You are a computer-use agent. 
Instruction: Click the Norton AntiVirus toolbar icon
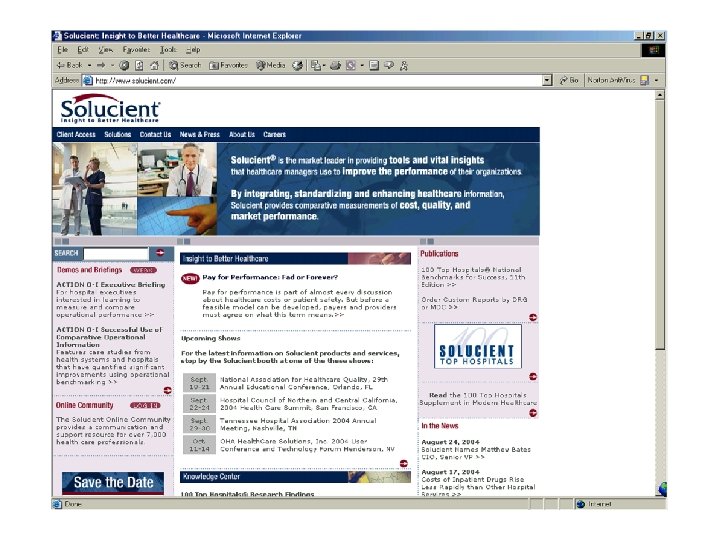(x=645, y=80)
